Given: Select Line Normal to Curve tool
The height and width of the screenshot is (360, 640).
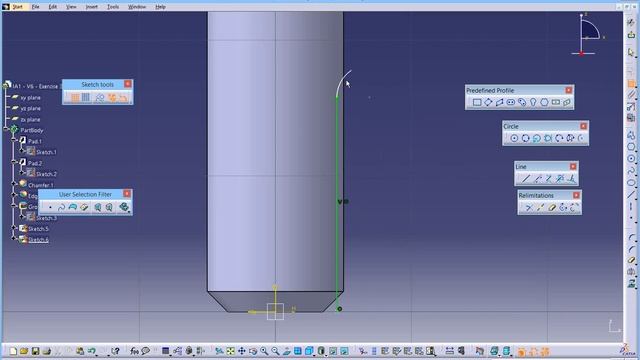Looking at the screenshot, I should coord(572,178).
